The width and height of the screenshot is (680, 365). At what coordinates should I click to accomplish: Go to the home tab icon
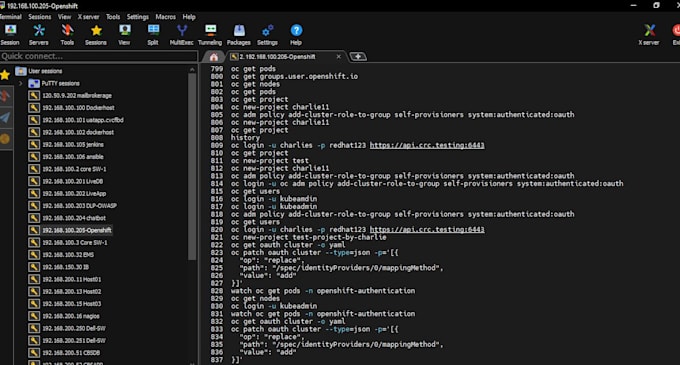[x=214, y=57]
